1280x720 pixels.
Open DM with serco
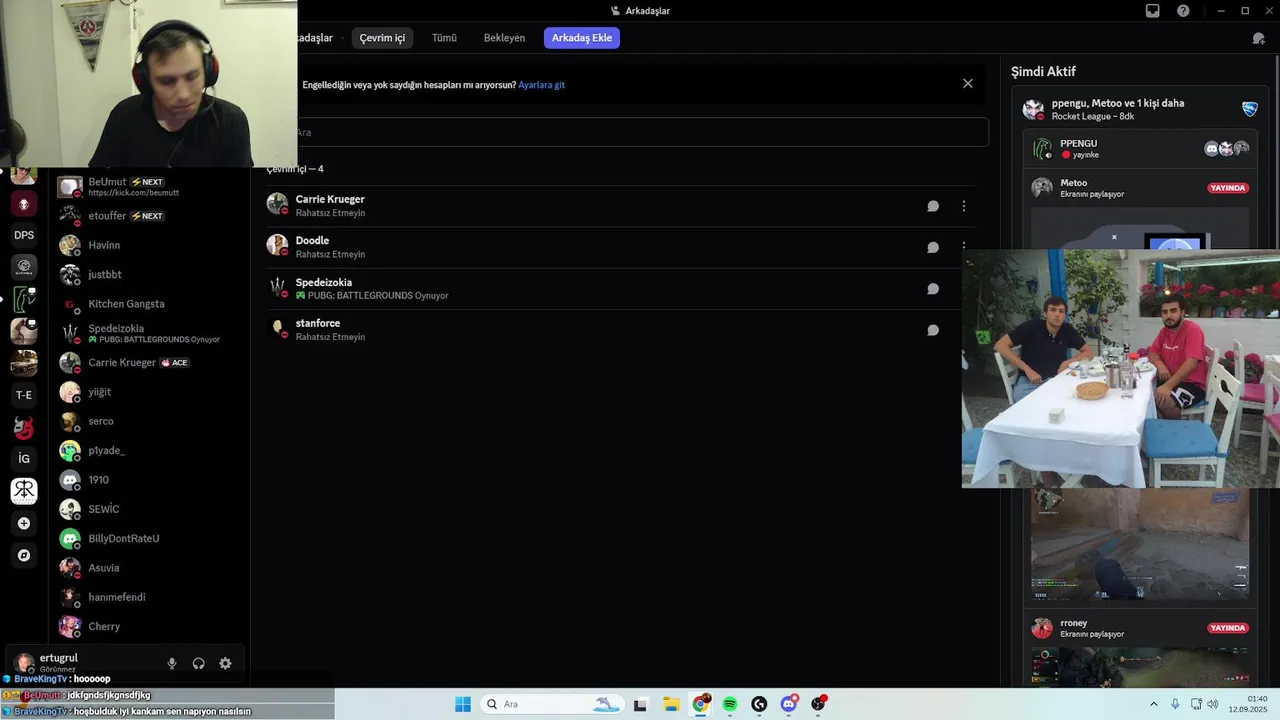(x=150, y=421)
